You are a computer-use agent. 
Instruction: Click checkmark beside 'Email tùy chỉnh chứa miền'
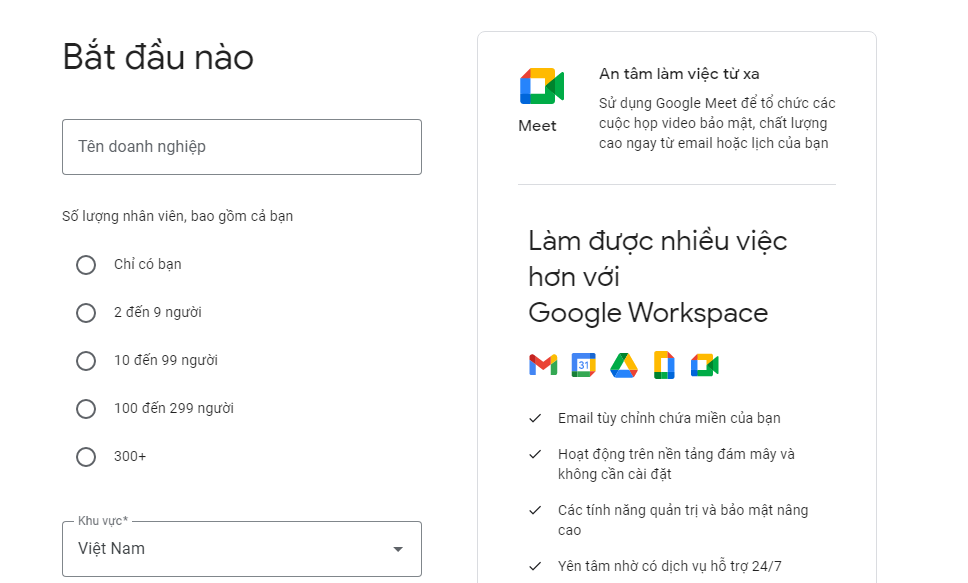point(535,419)
